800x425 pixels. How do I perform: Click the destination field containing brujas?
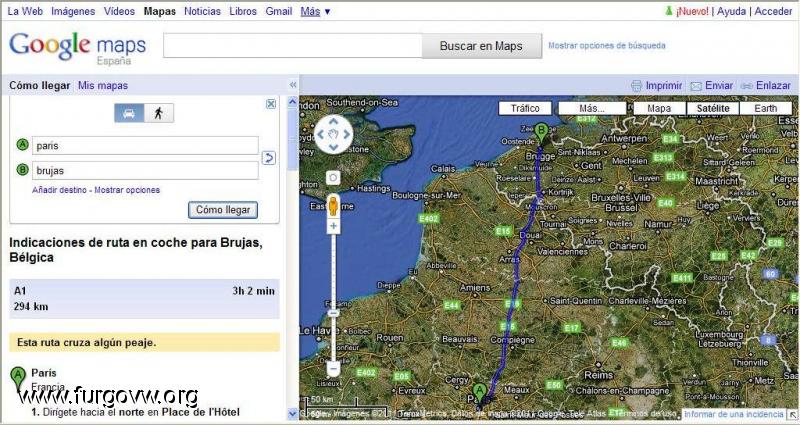point(145,170)
